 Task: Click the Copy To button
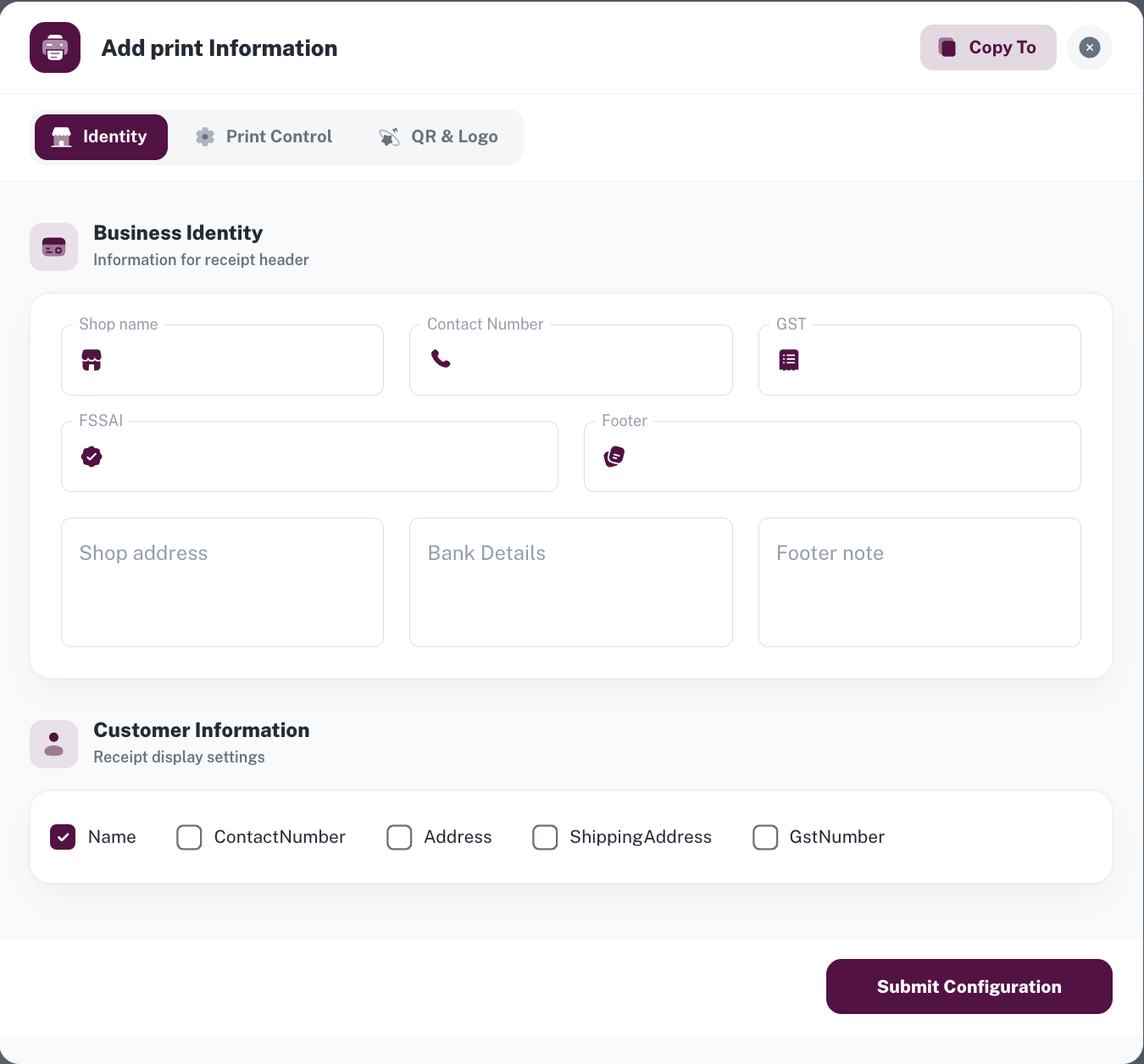pos(988,47)
